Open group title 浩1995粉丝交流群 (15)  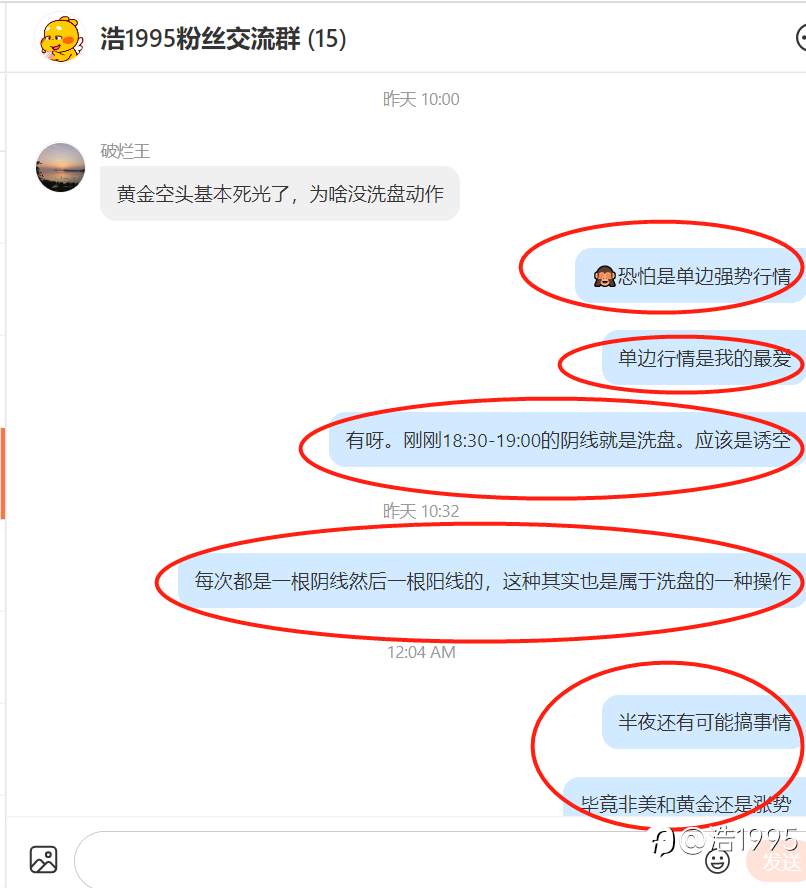(x=223, y=39)
